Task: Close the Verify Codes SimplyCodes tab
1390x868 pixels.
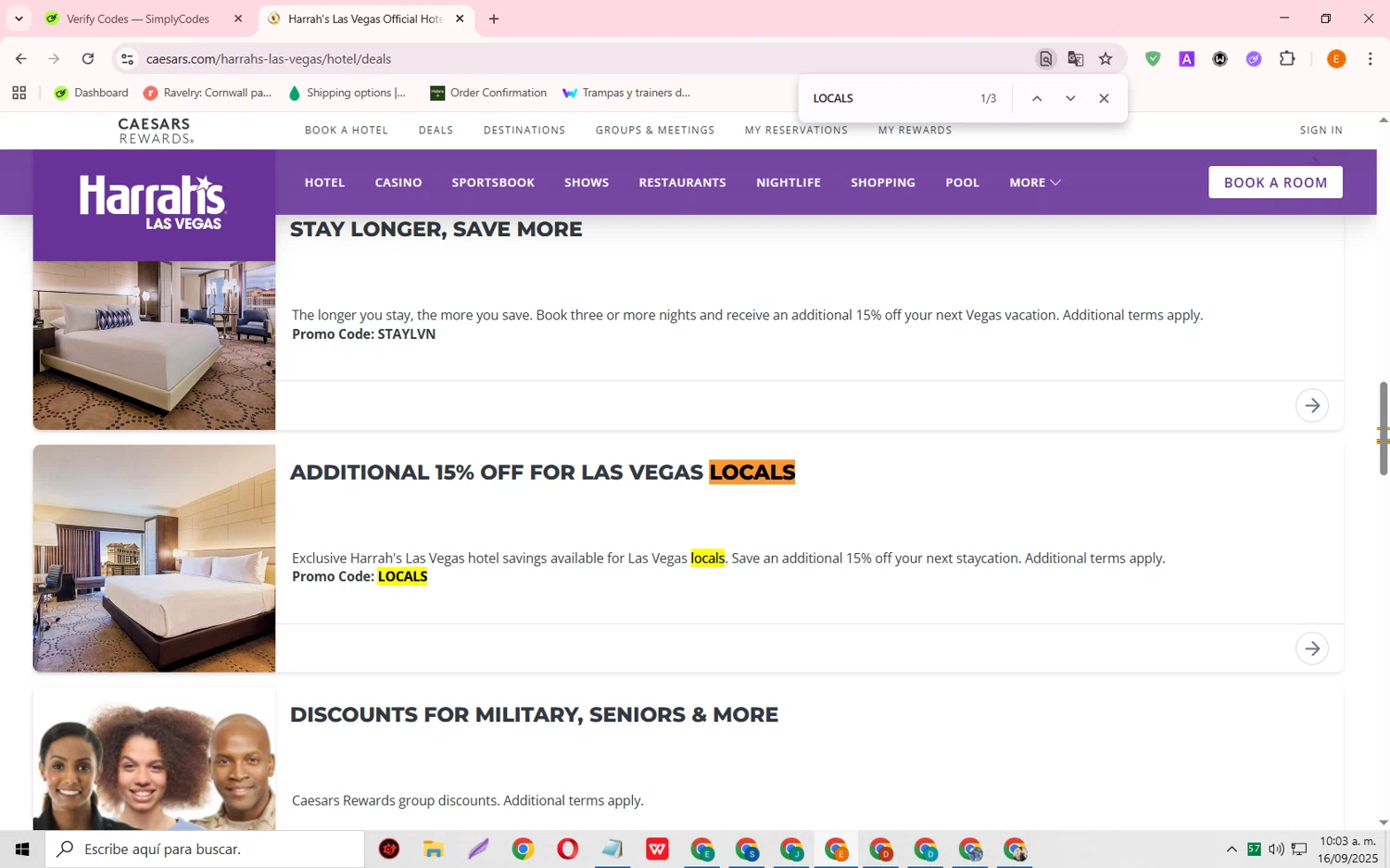Action: click(x=238, y=19)
